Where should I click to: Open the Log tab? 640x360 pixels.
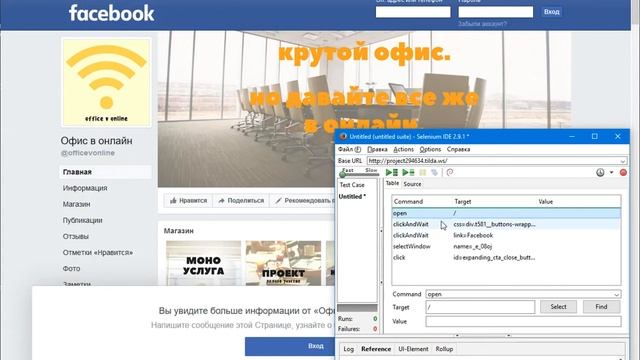pos(349,349)
